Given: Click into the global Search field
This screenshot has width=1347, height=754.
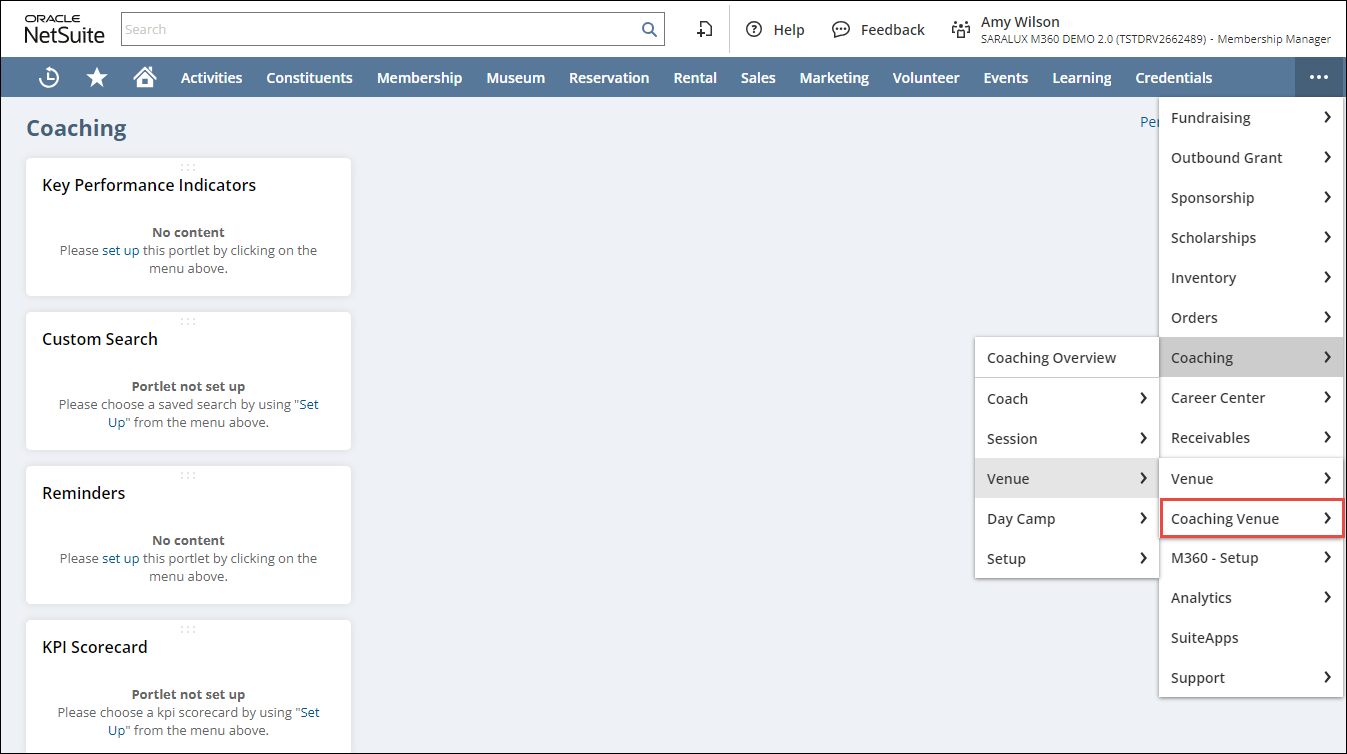Looking at the screenshot, I should [380, 30].
